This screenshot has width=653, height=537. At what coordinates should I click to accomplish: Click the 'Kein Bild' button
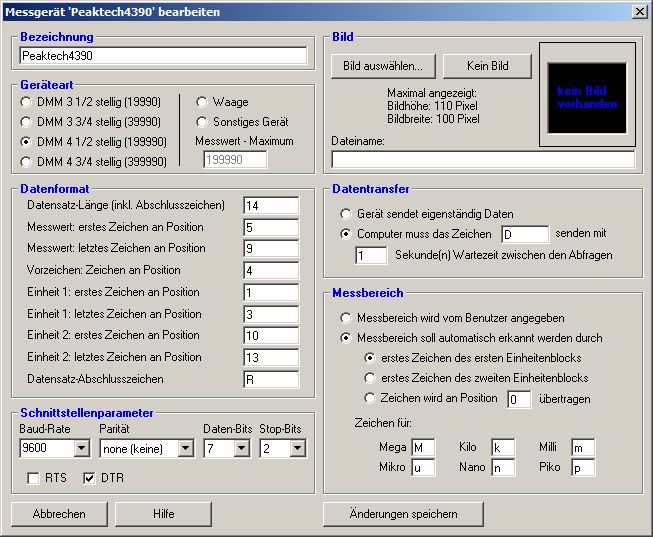click(487, 66)
